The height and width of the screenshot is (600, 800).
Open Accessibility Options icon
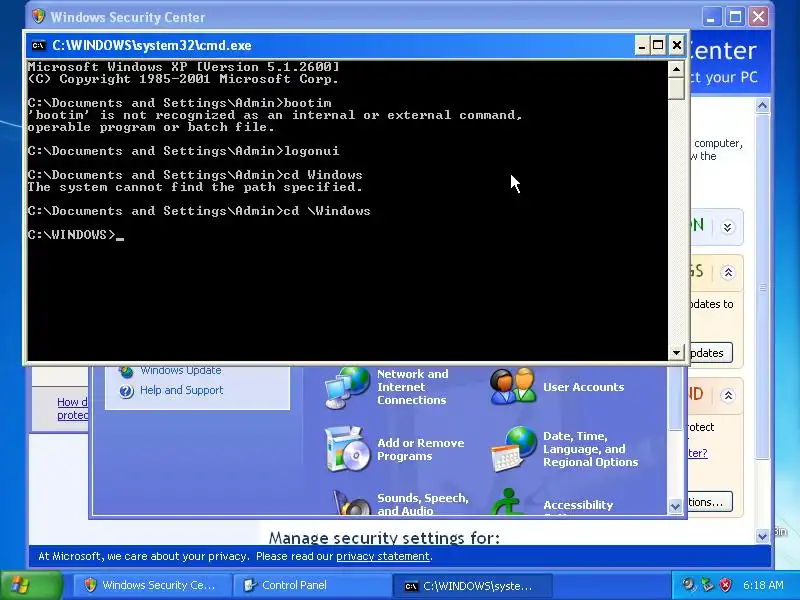507,502
